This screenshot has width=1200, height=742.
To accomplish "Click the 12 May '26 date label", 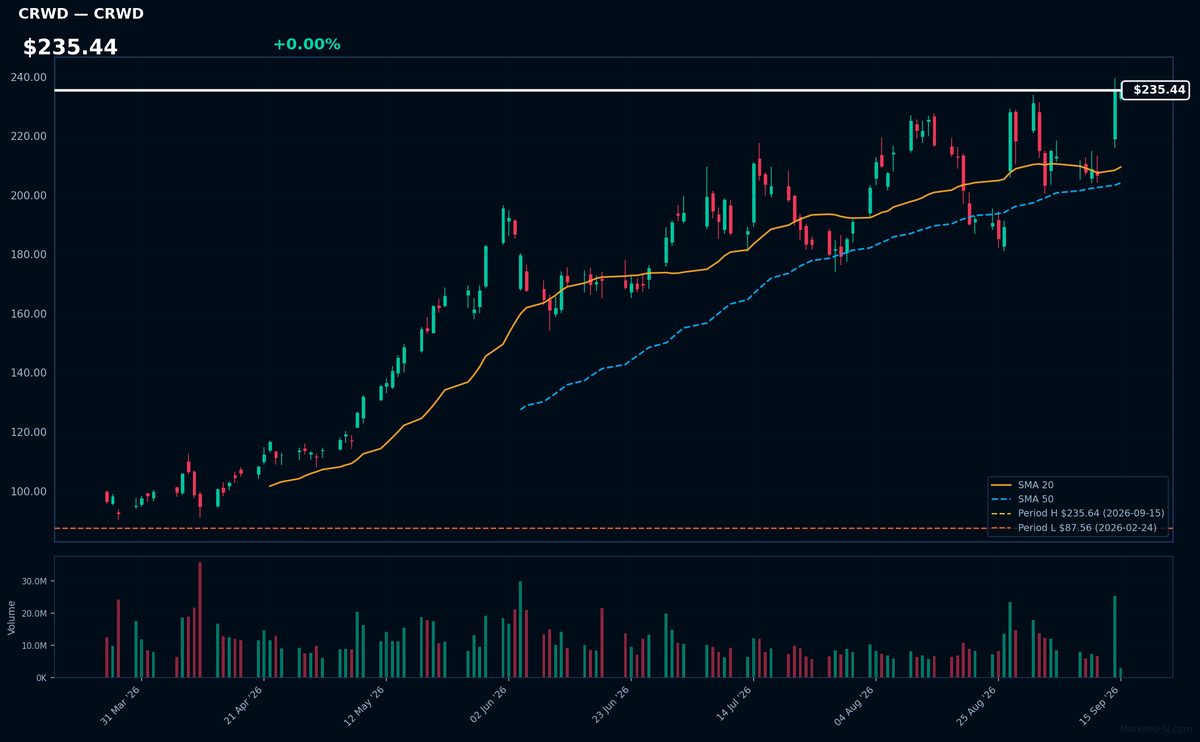I will tap(365, 705).
